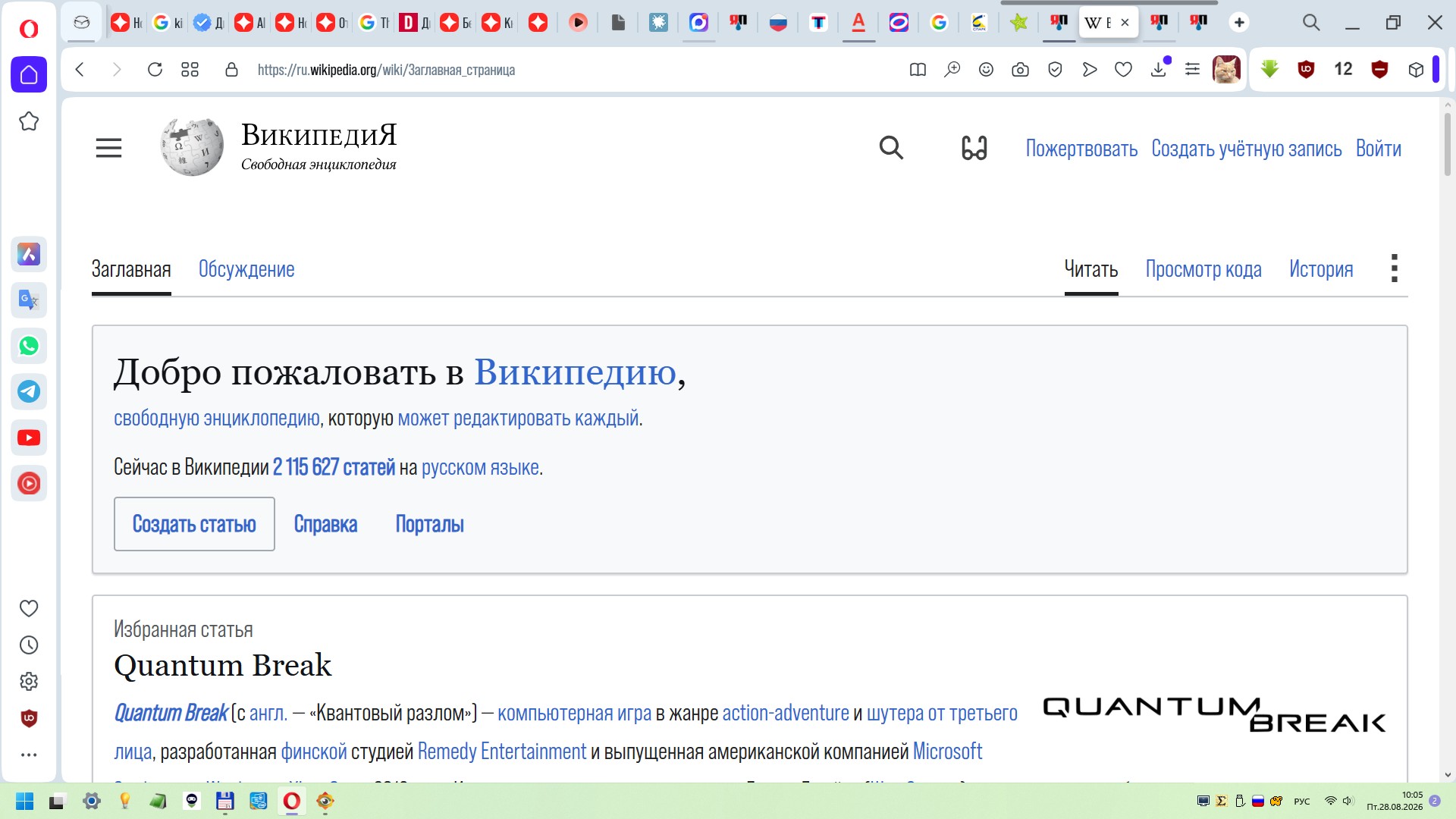Open the Opera main menu logo

tap(29, 29)
